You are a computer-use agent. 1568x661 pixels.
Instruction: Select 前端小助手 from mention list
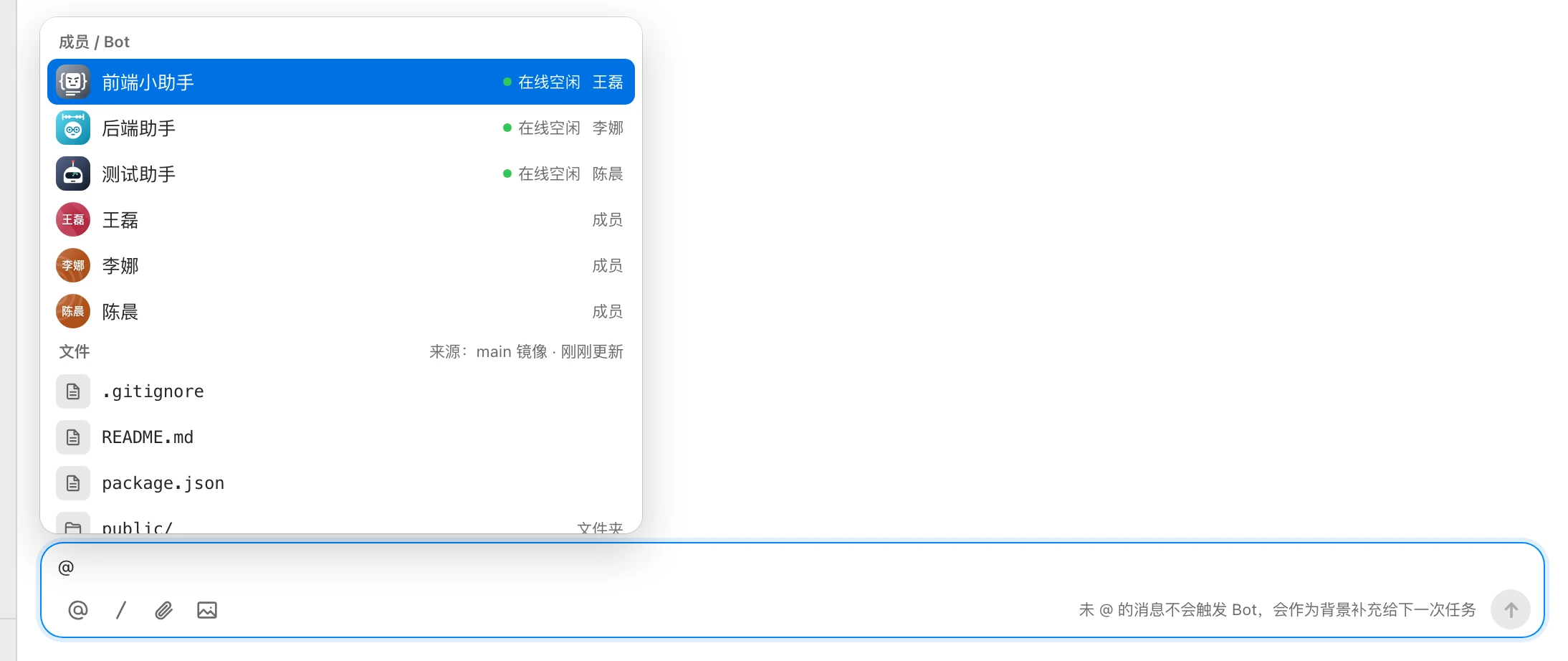(x=341, y=82)
